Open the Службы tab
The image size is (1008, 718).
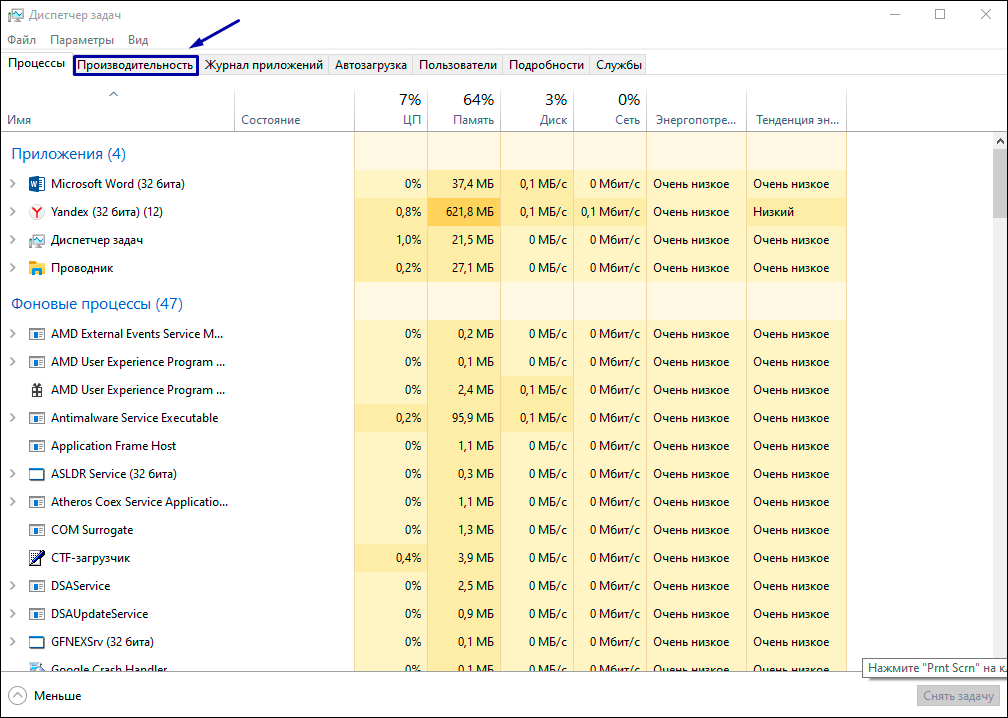[x=618, y=65]
